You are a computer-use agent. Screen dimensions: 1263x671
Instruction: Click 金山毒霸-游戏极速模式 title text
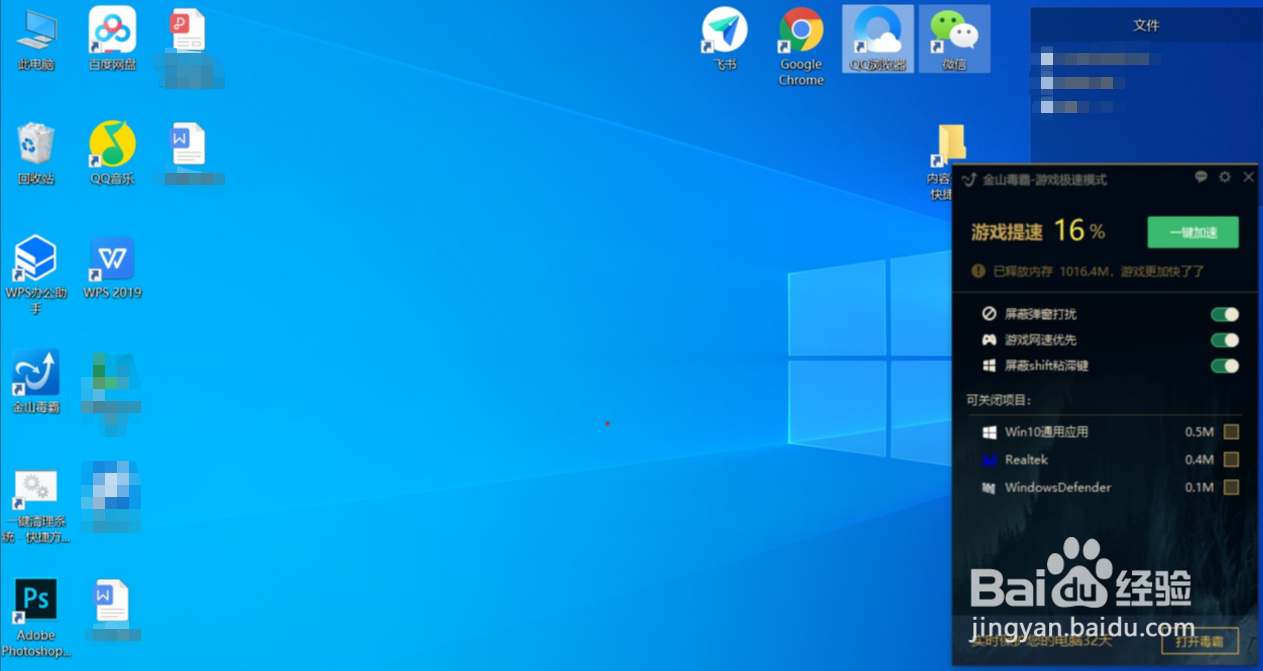click(1045, 180)
